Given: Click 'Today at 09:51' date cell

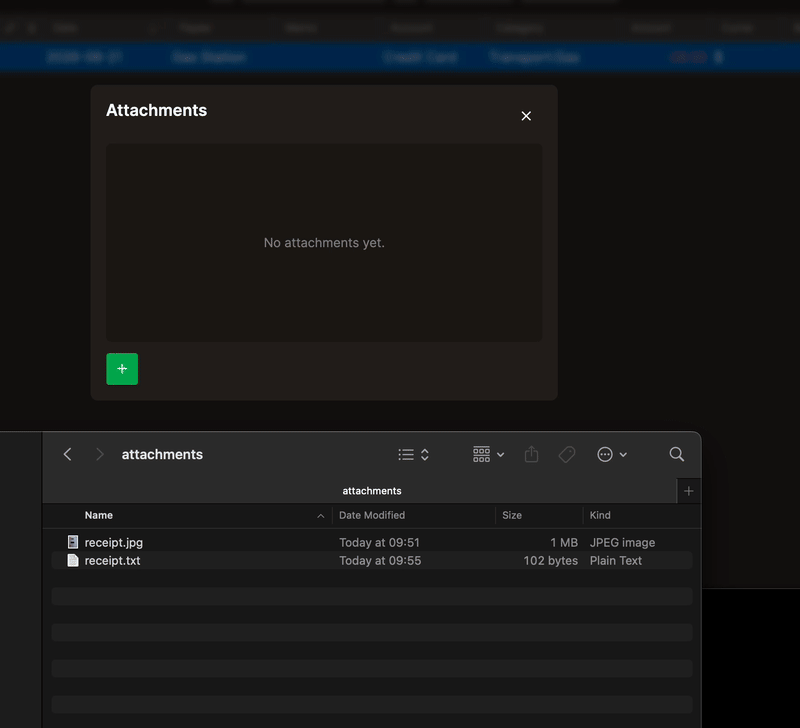Looking at the screenshot, I should tap(379, 542).
